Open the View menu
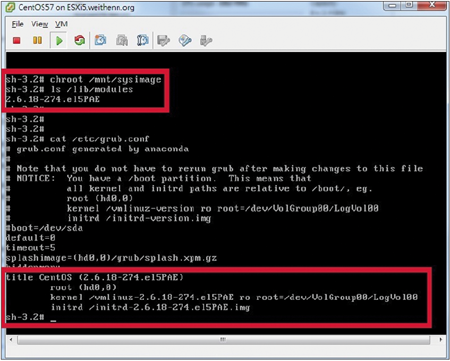Image resolution: width=450 pixels, height=361 pixels. click(x=40, y=24)
